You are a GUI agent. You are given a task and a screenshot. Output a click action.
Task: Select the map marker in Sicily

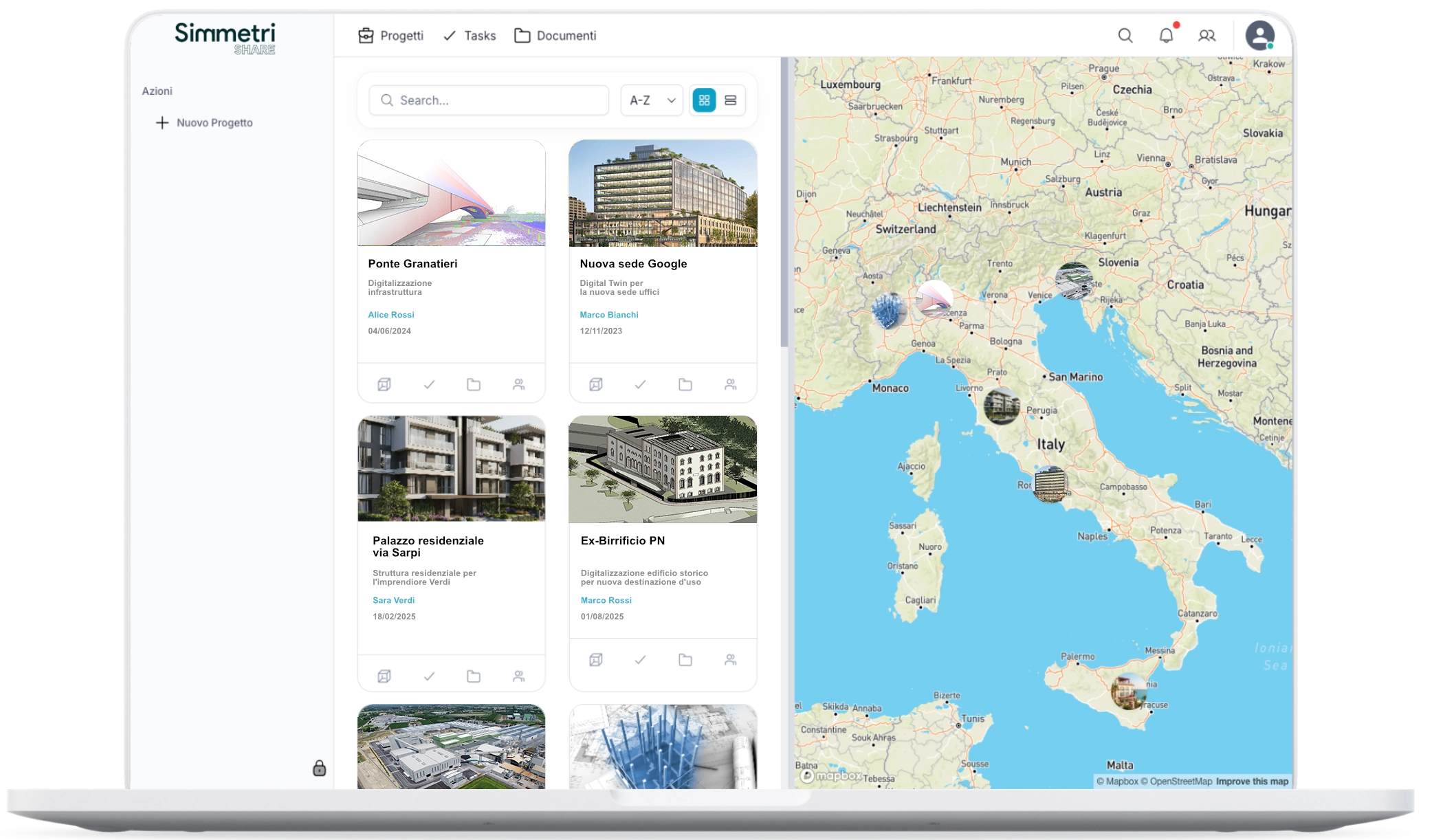(1129, 691)
